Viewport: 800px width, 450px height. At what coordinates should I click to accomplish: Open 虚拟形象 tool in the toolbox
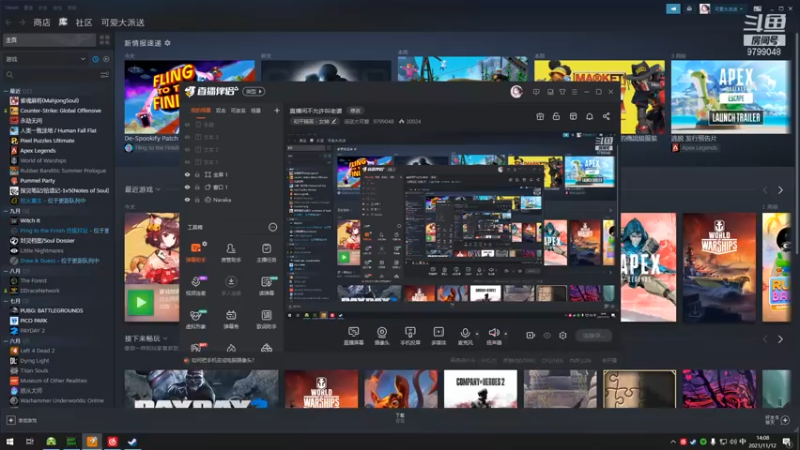[195, 319]
